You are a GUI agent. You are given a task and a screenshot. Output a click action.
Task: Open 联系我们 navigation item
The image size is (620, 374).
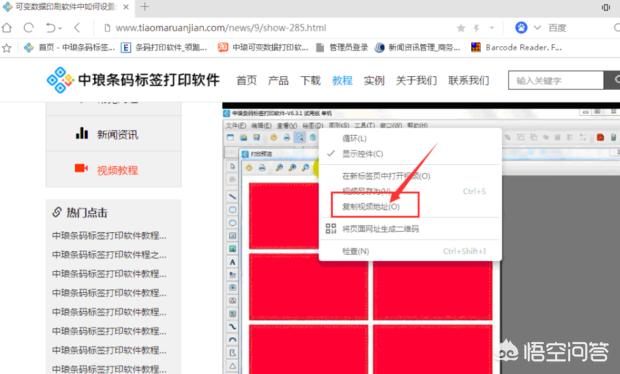[469, 81]
